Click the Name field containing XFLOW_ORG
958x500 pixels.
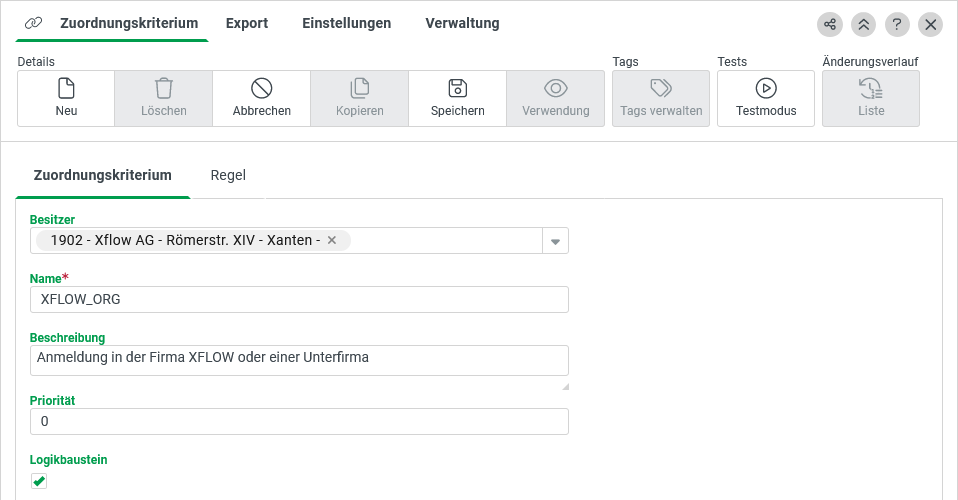point(299,299)
